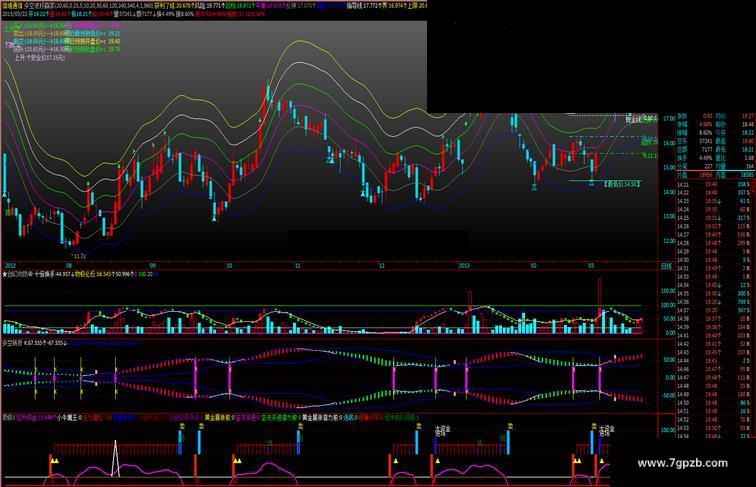The height and width of the screenshot is (487, 756).
Task: Click the 7177 turnover amount value
Action: tap(706, 149)
